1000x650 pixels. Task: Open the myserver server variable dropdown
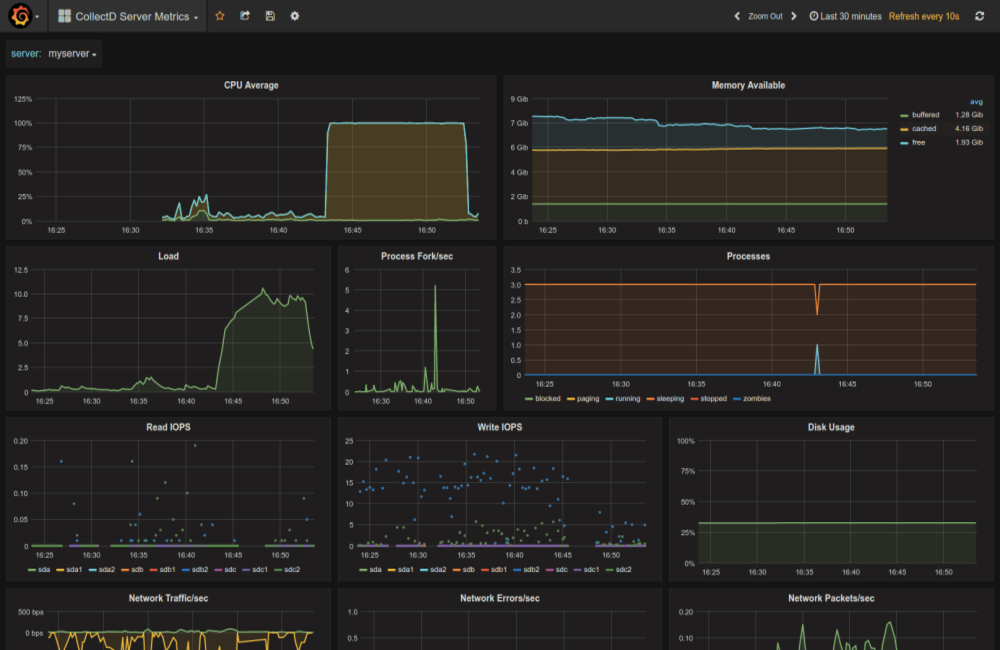[x=70, y=55]
